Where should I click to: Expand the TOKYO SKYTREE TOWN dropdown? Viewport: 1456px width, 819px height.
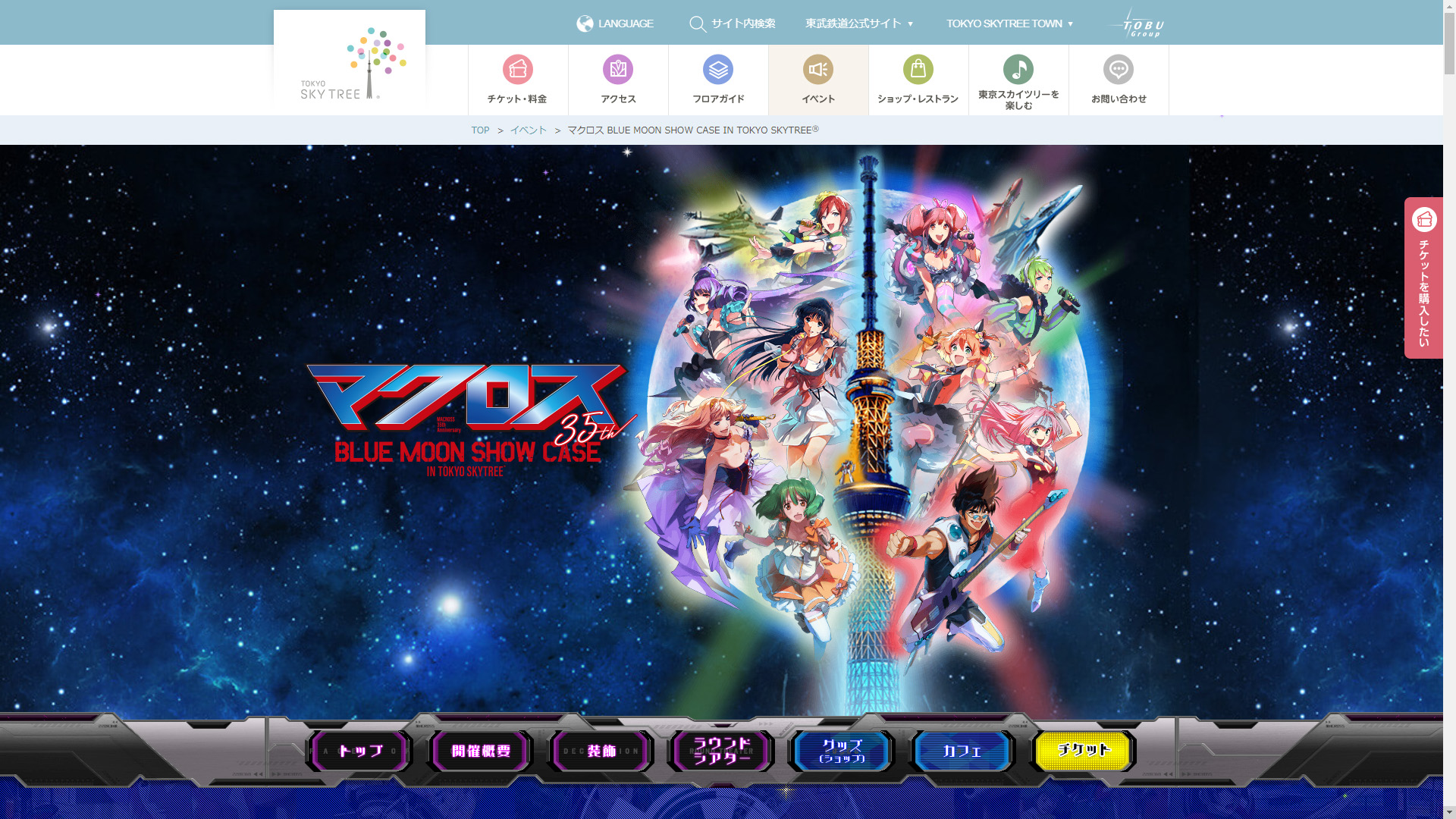(x=1009, y=24)
